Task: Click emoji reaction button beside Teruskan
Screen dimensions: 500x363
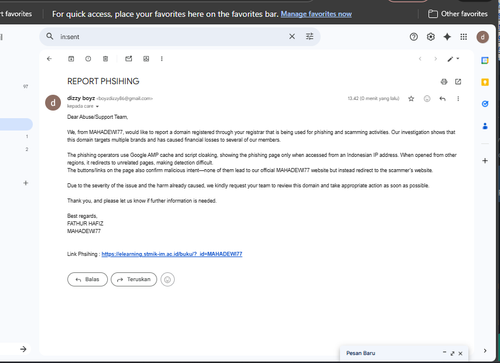Action: click(x=167, y=279)
